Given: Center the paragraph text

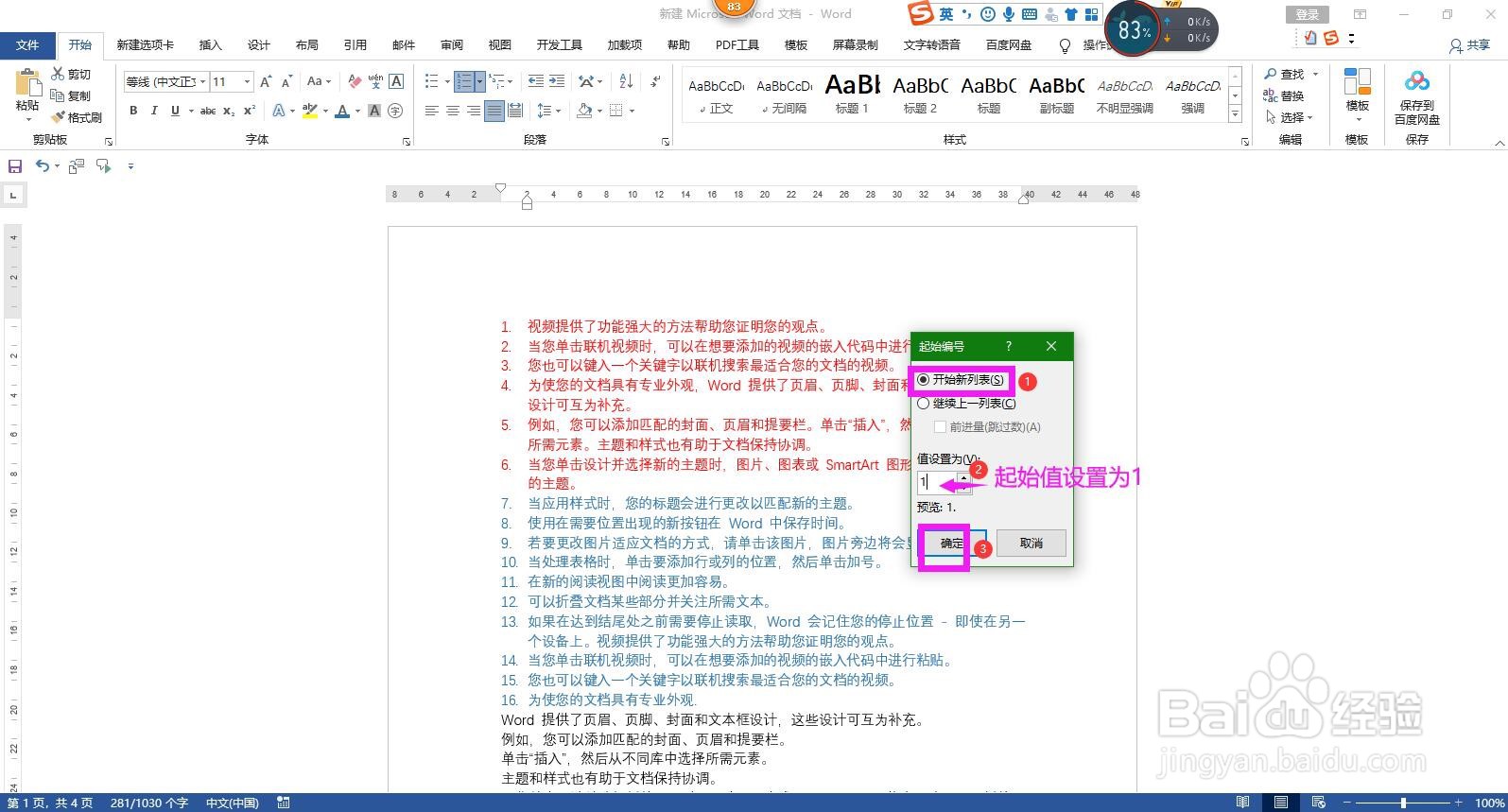Looking at the screenshot, I should [x=452, y=111].
